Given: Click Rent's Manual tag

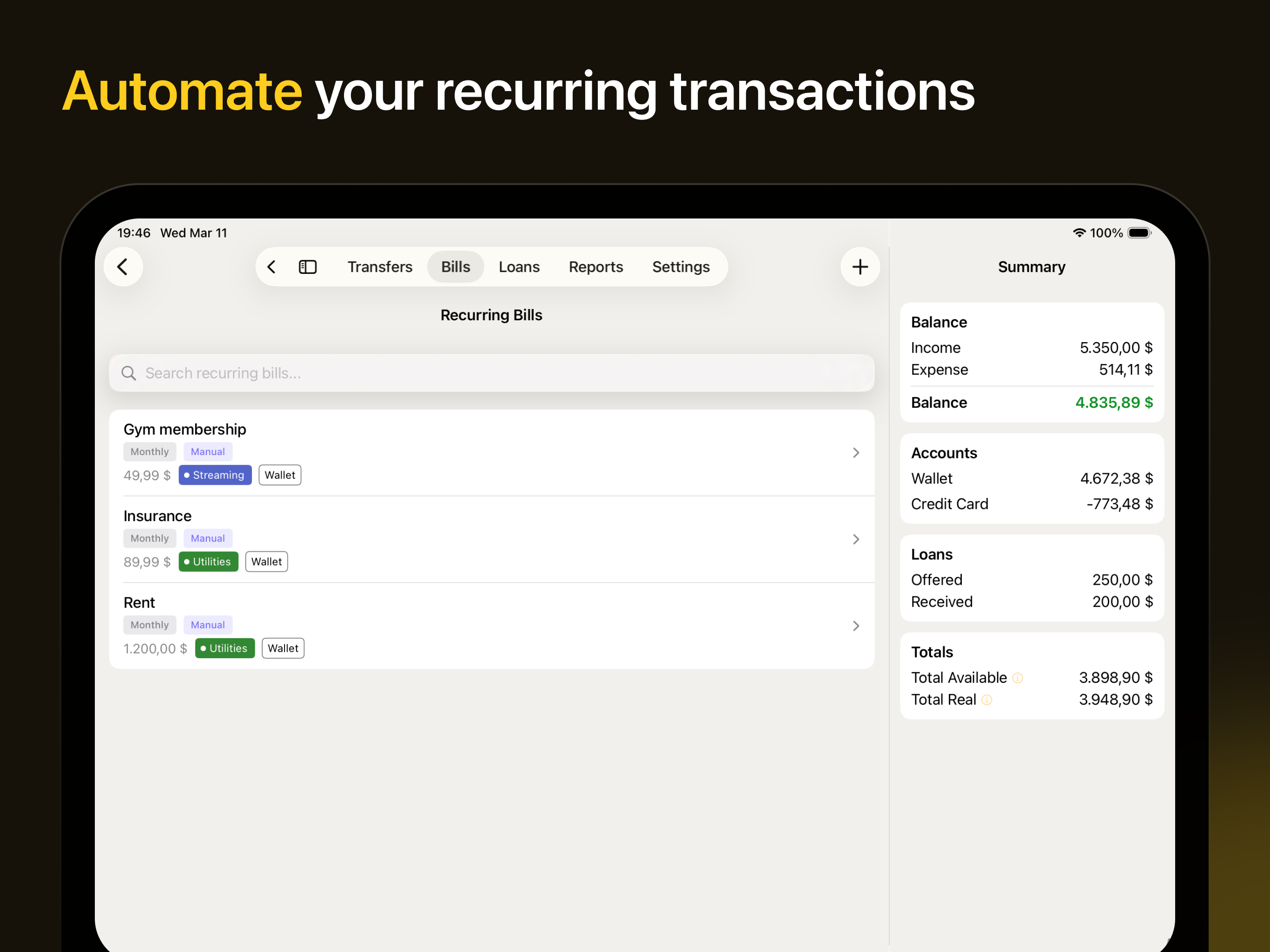Looking at the screenshot, I should (x=208, y=625).
